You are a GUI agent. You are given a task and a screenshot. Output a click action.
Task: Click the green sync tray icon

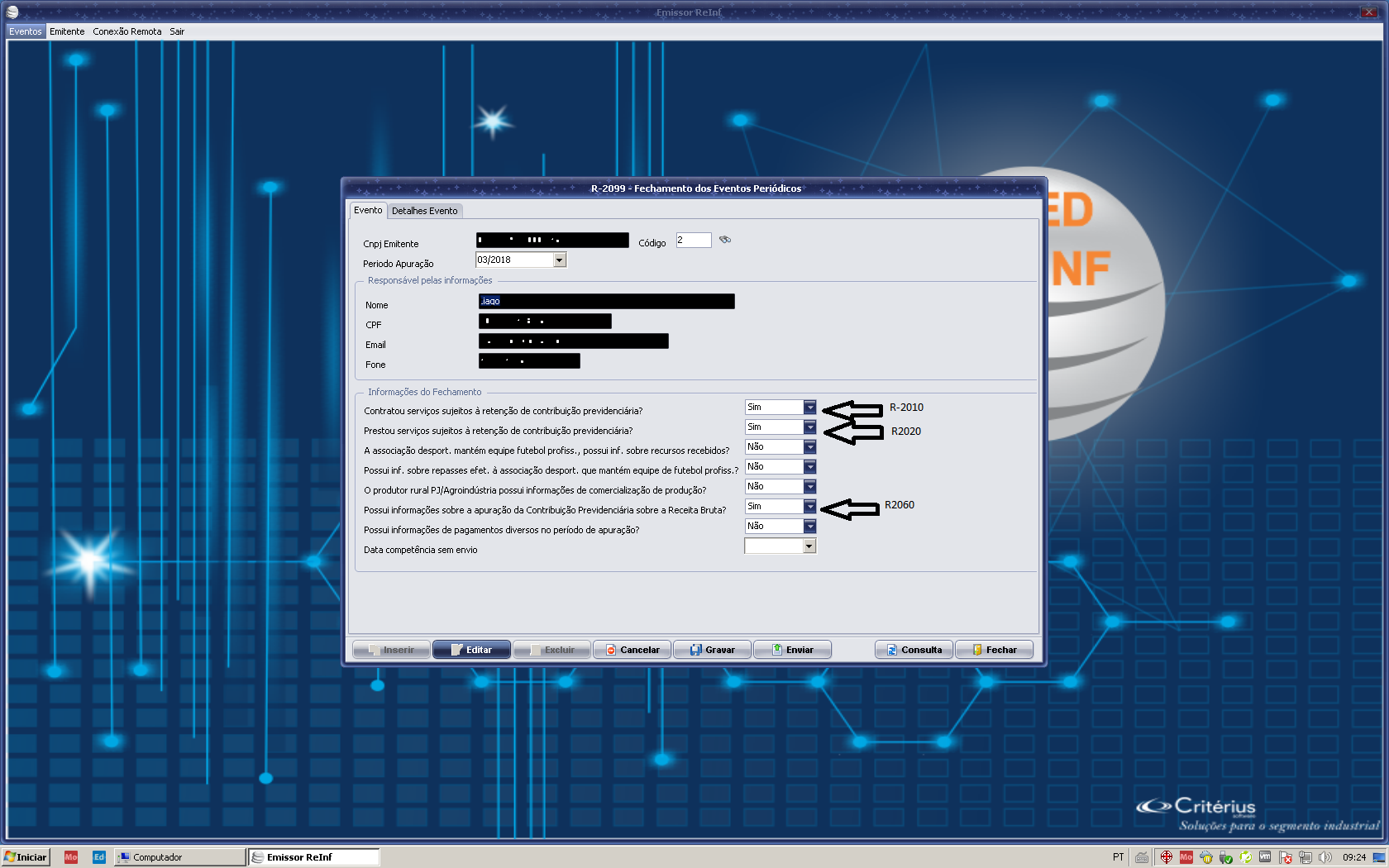[x=1245, y=857]
